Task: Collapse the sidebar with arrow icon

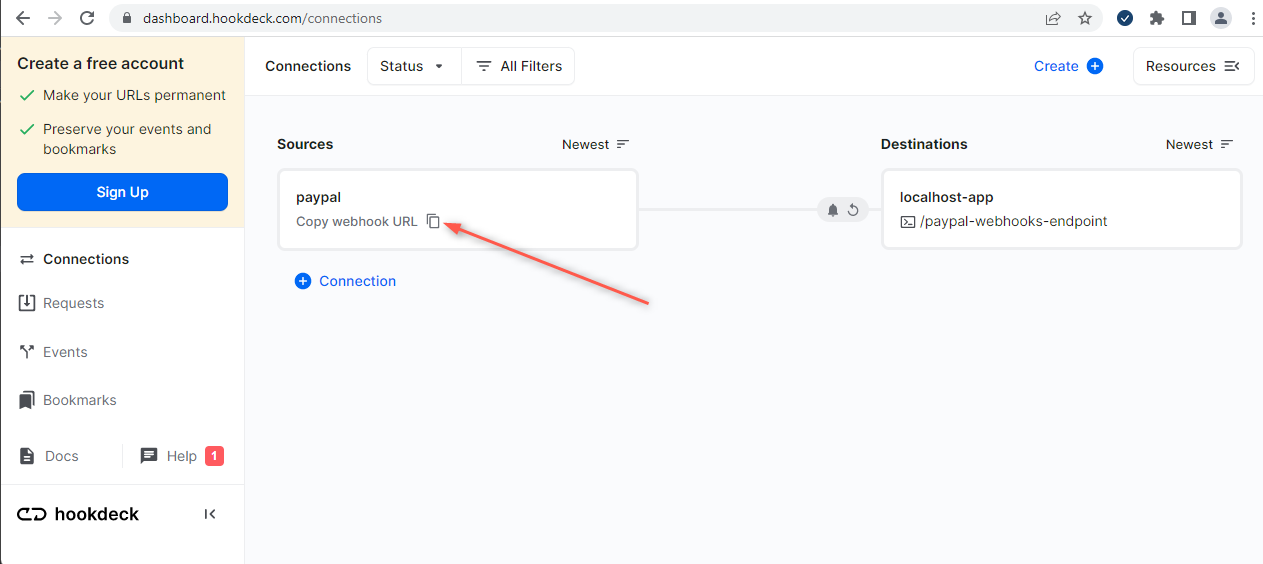Action: (210, 514)
